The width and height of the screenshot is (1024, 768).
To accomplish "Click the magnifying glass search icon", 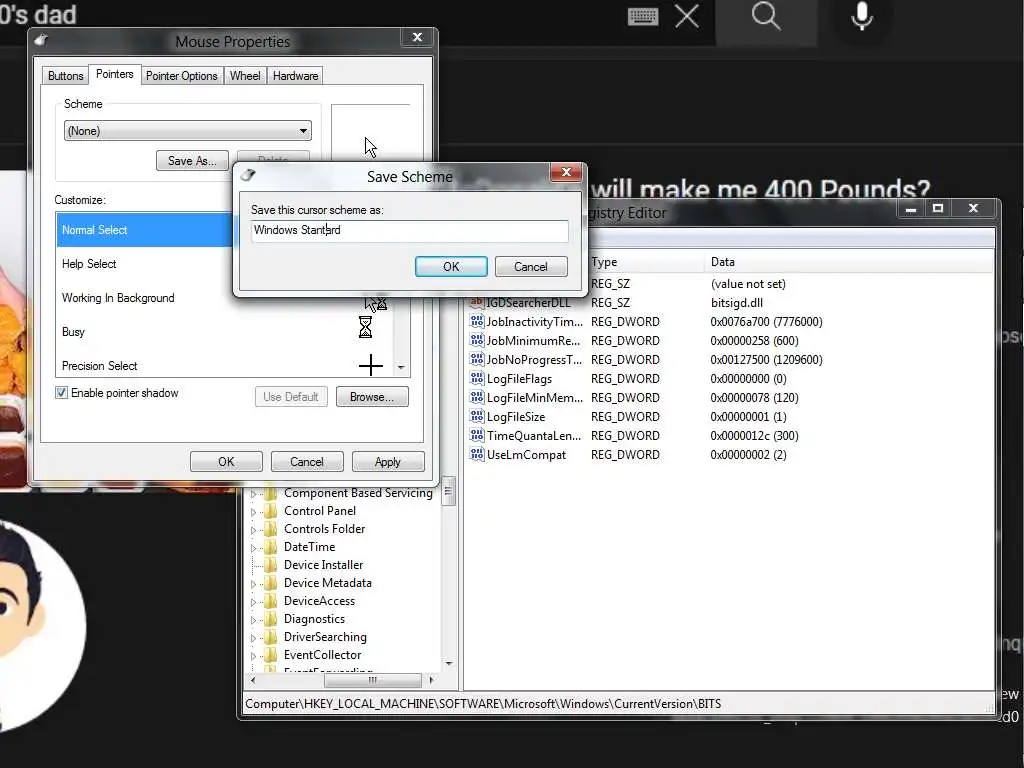I will (766, 16).
